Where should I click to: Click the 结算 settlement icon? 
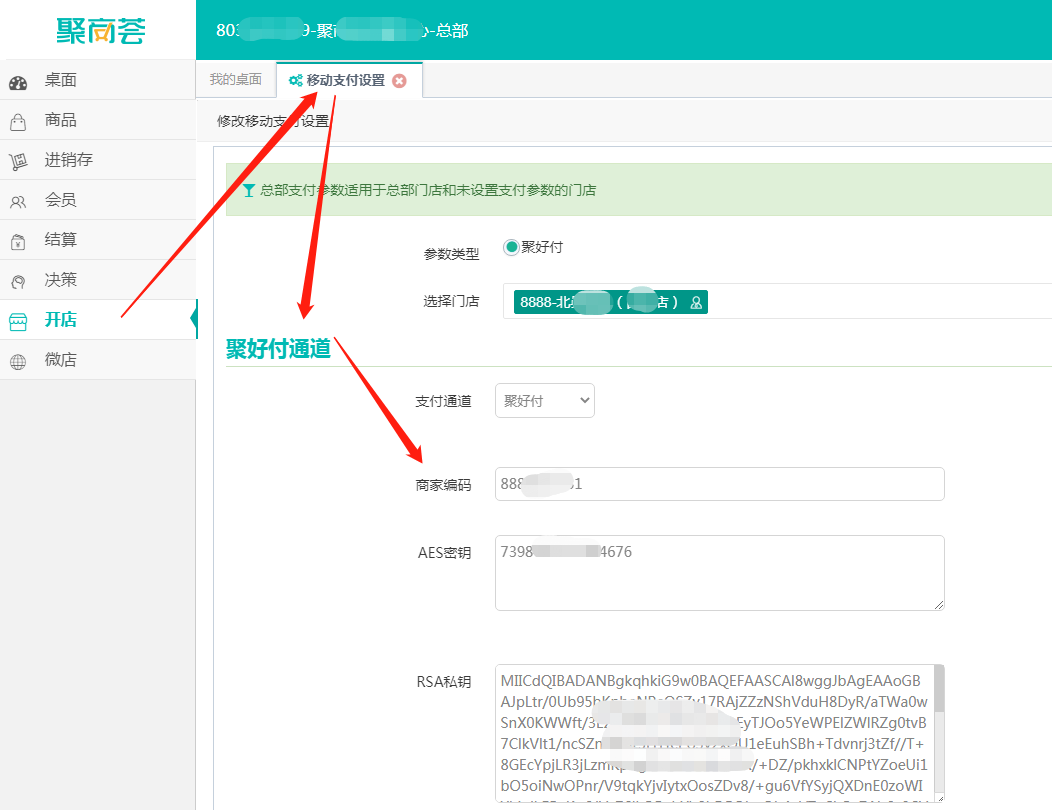[x=18, y=242]
